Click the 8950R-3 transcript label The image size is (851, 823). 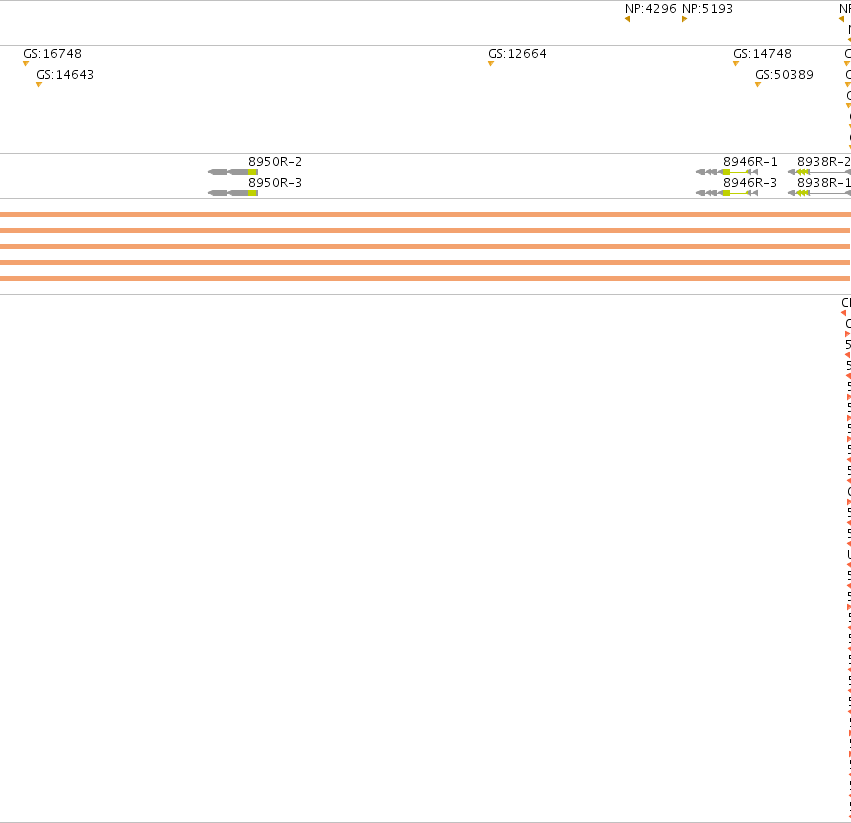point(275,182)
